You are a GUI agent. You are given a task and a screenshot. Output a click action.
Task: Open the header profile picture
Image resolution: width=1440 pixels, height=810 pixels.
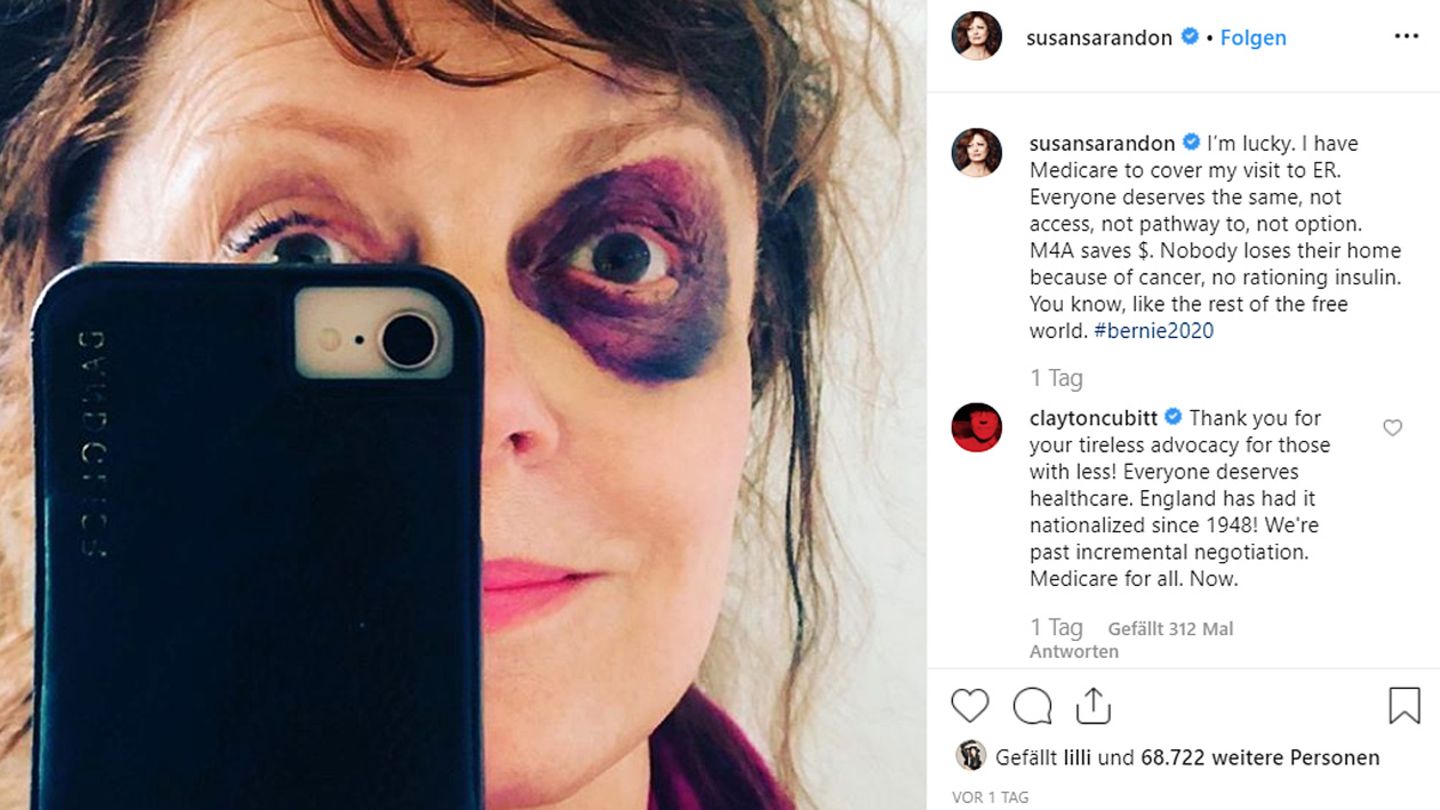point(977,37)
